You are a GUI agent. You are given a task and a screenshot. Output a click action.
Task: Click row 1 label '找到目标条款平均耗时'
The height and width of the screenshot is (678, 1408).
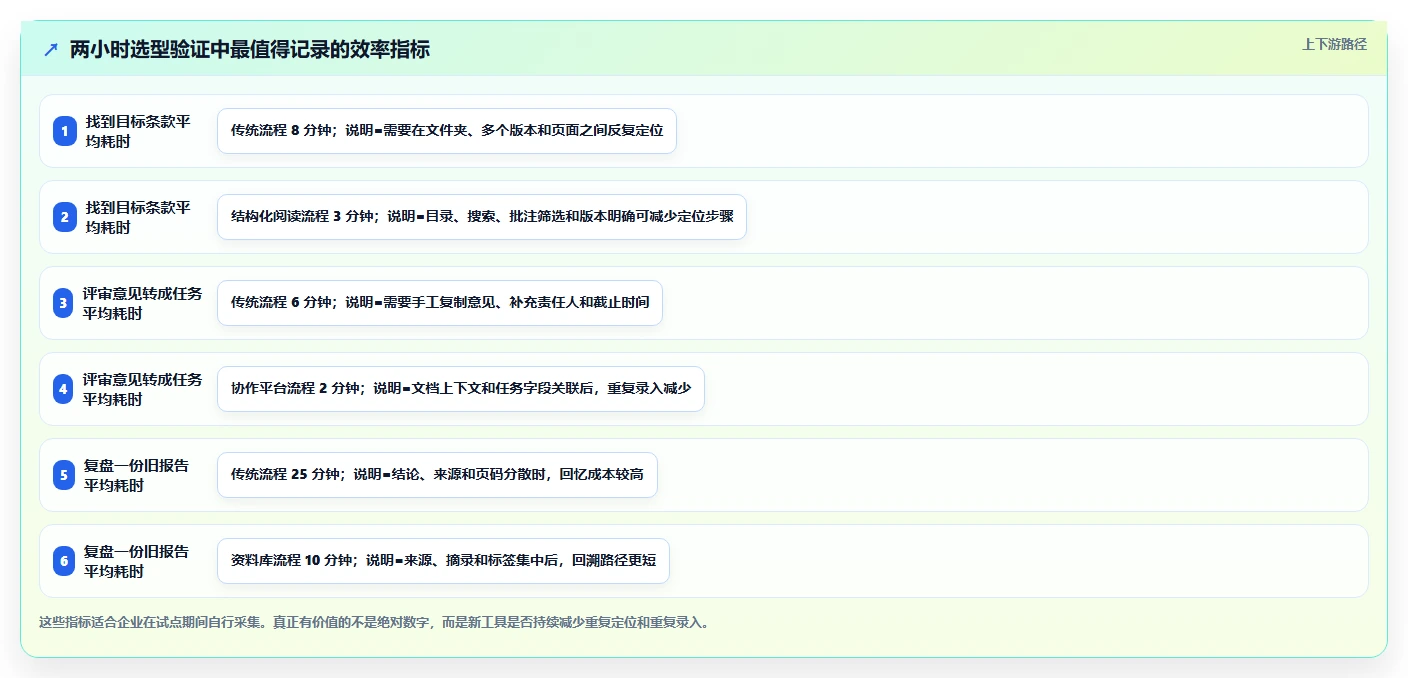coord(138,131)
